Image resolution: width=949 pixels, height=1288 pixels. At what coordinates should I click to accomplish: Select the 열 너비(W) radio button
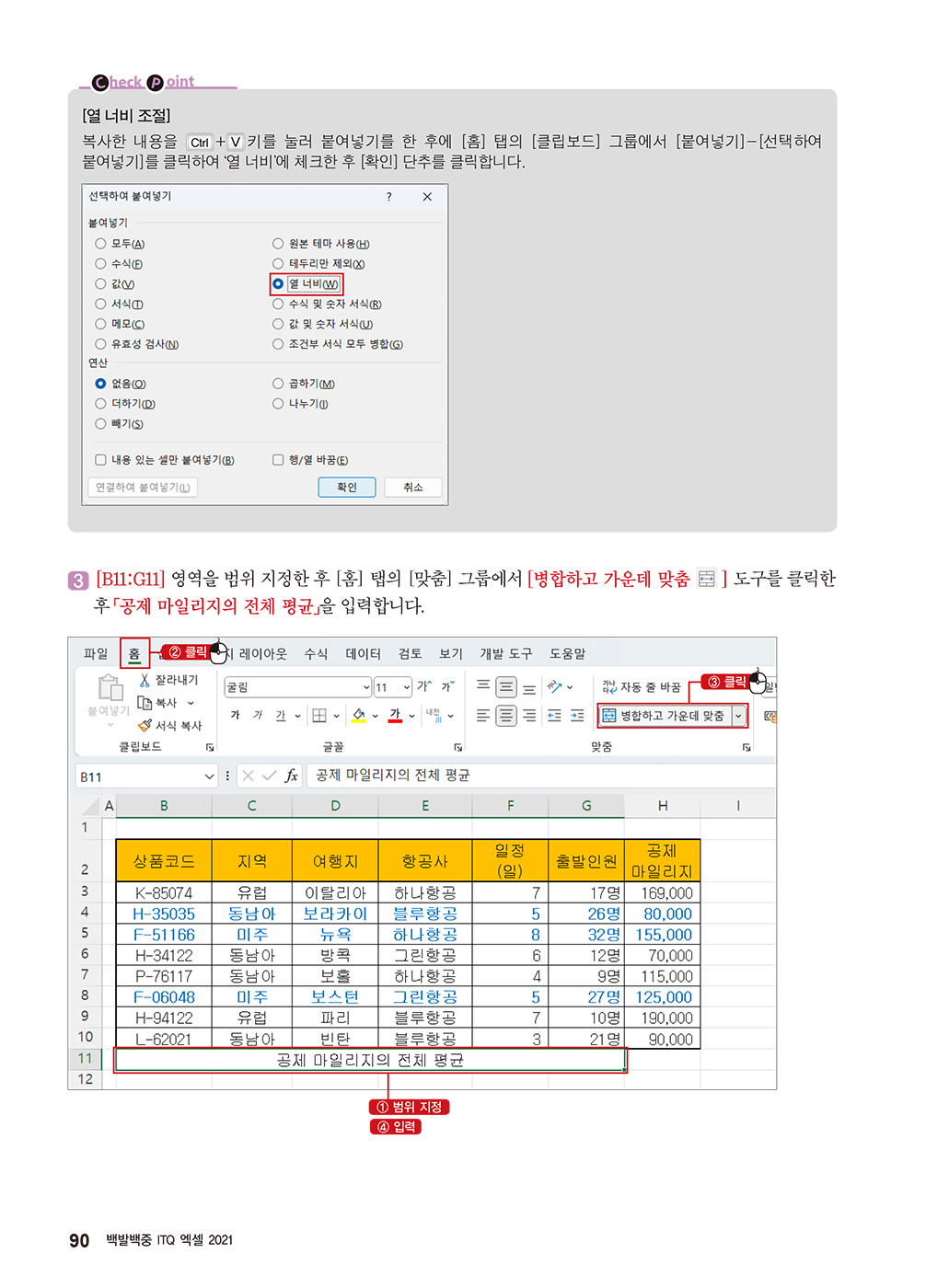(278, 284)
